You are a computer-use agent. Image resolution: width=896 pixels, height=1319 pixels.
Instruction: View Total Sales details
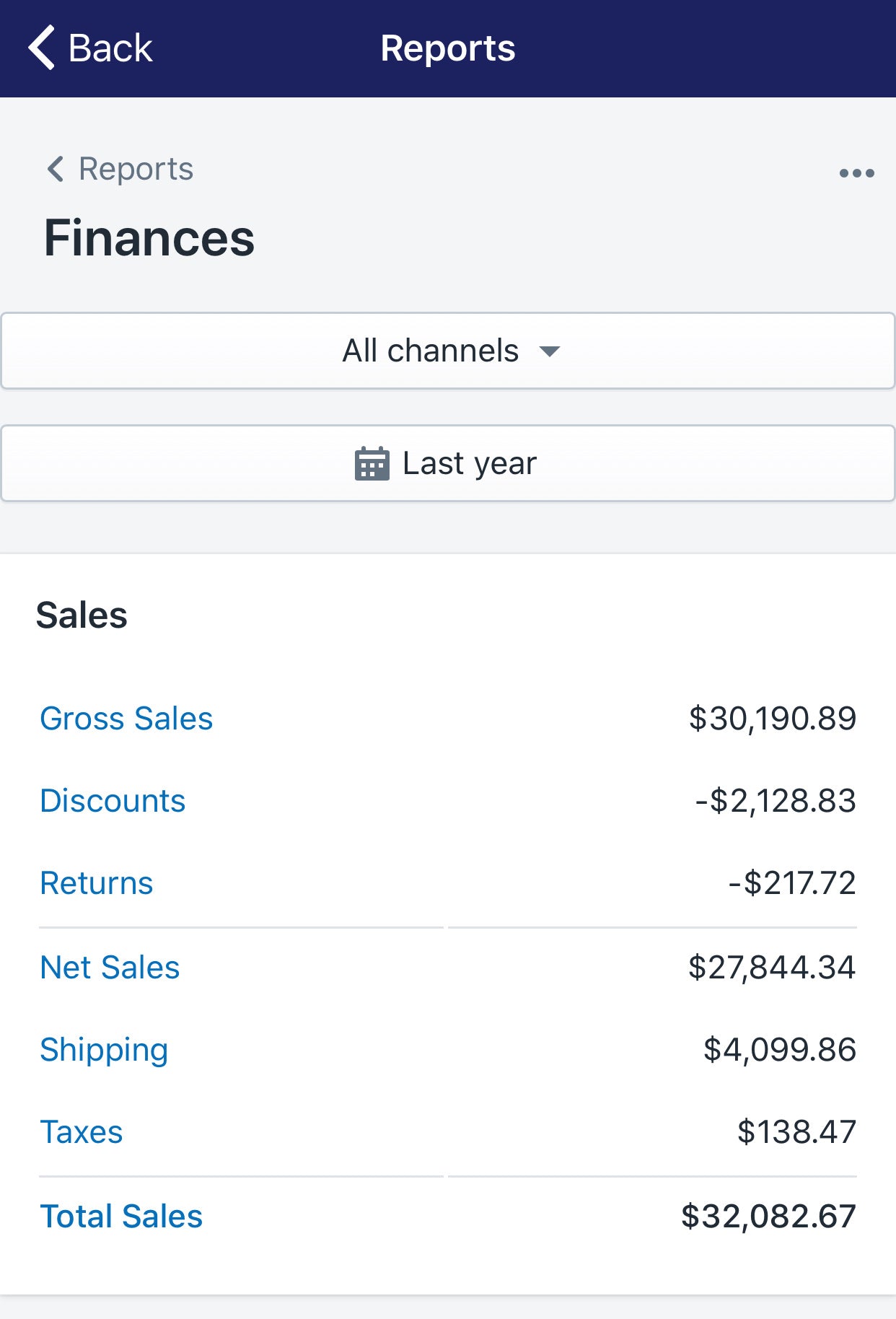point(120,1217)
